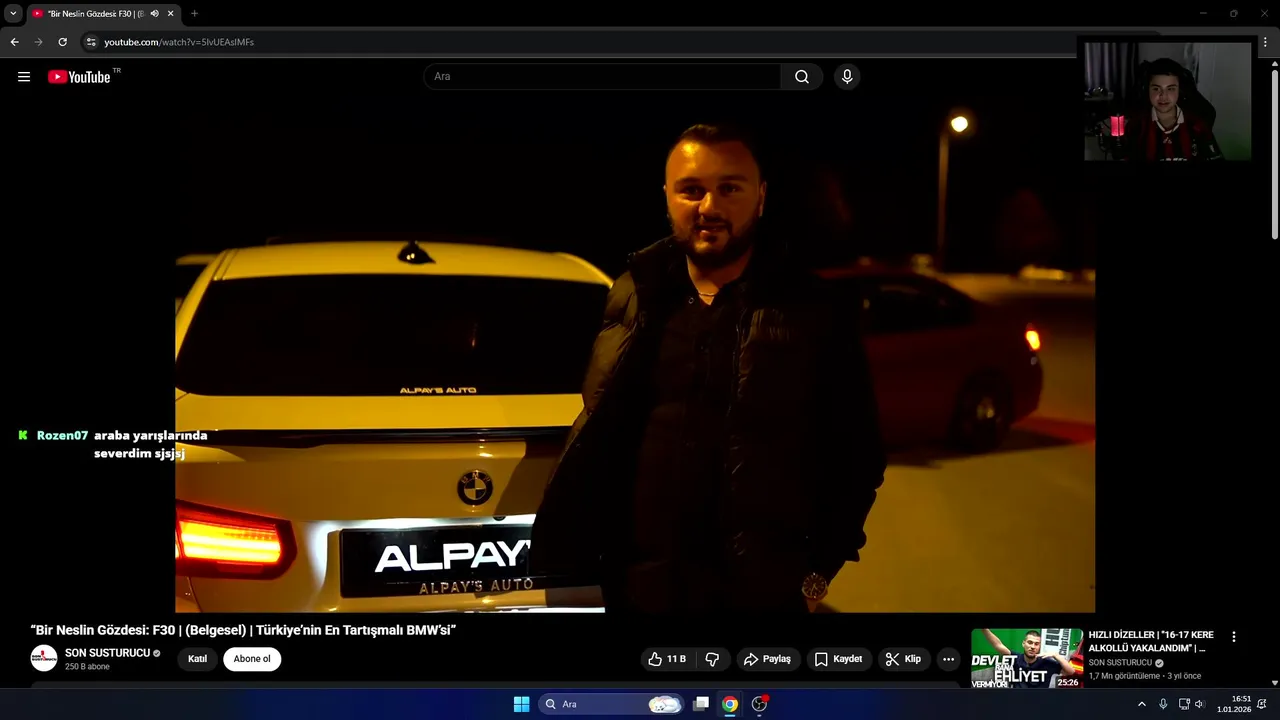Open Task View on the taskbar

(x=701, y=704)
